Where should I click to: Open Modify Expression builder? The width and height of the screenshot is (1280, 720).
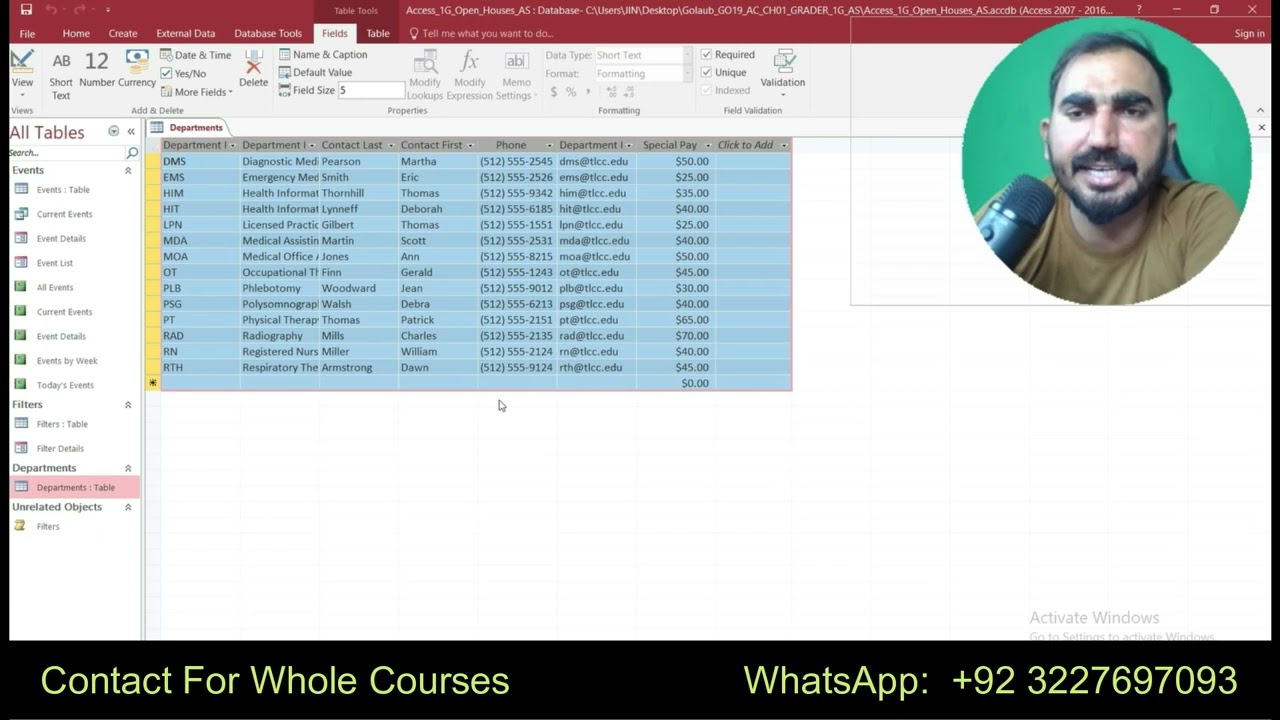click(x=469, y=75)
